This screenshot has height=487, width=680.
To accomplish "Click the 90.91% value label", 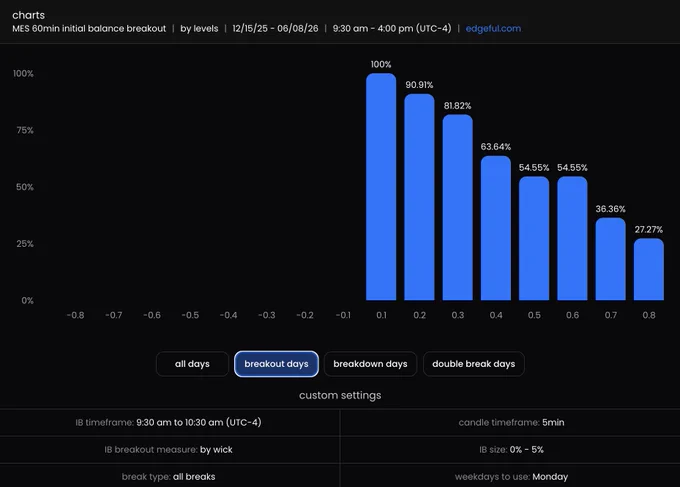I will point(419,85).
